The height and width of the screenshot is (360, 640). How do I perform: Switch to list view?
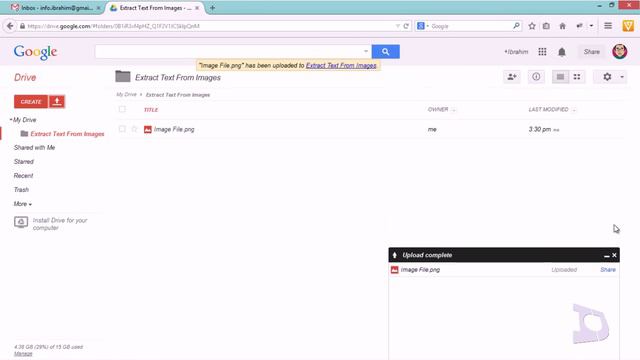click(560, 77)
